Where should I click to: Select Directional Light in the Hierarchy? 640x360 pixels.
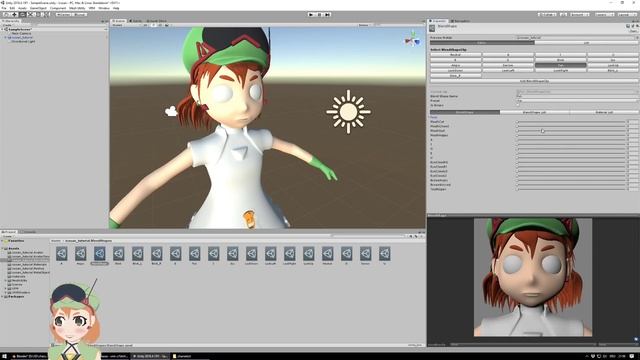[x=23, y=41]
